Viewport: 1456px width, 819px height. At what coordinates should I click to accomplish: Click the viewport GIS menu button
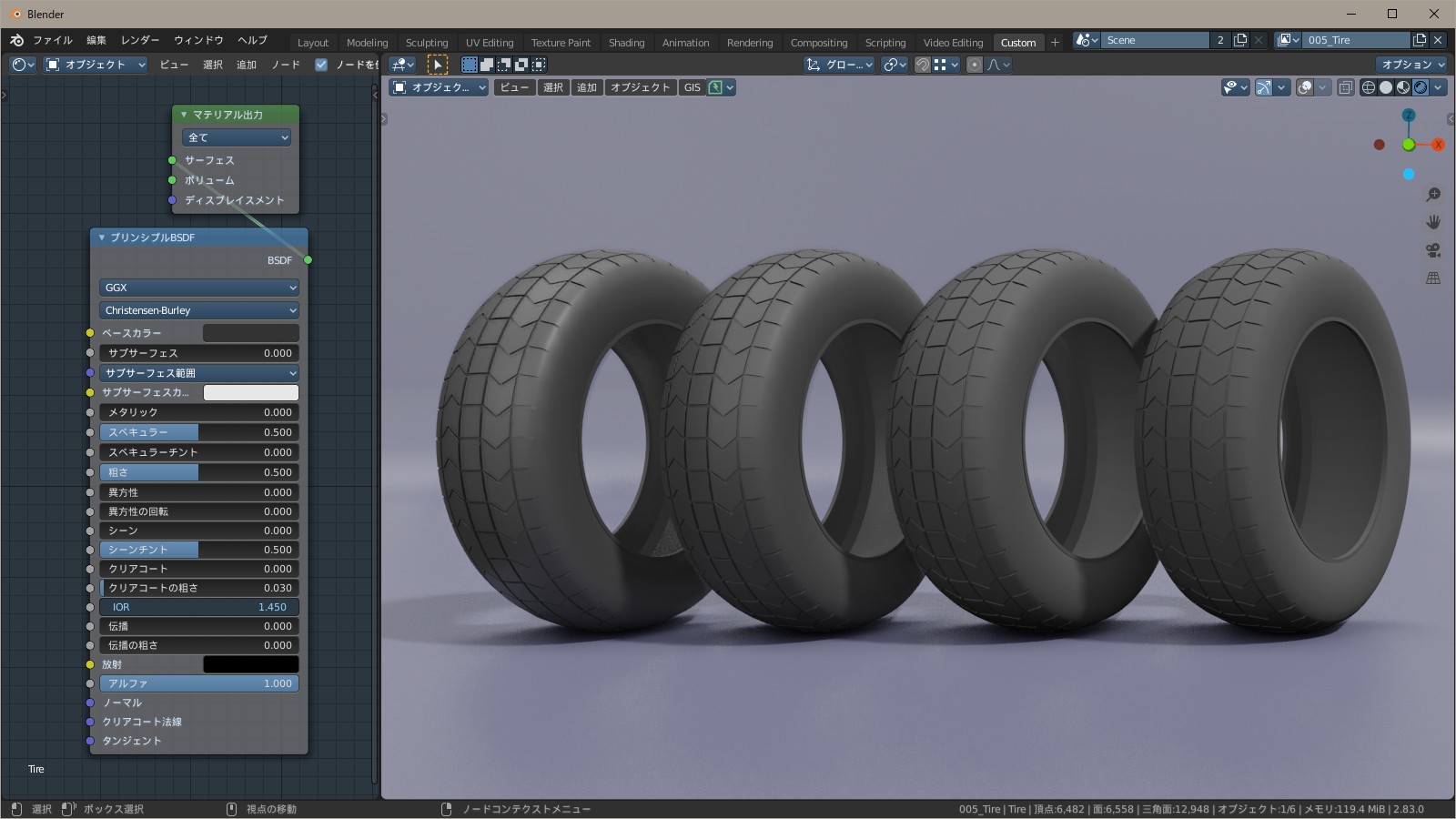pos(693,87)
